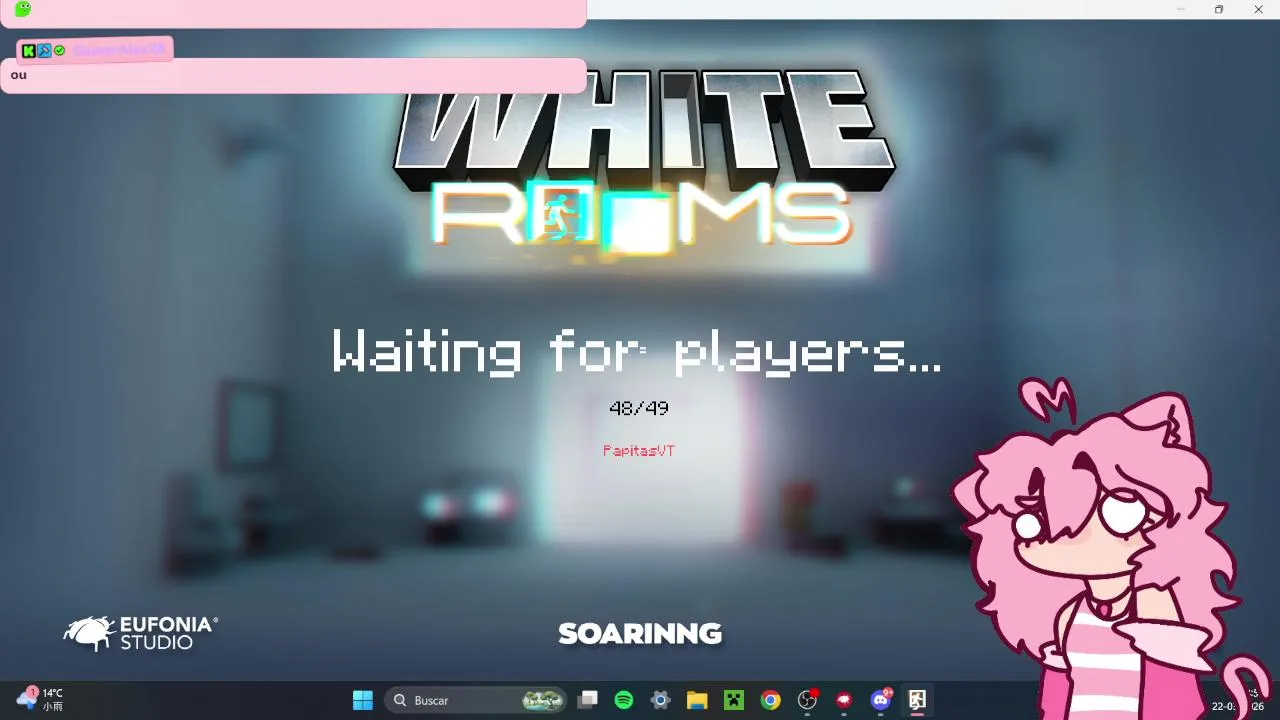Close the game window
This screenshot has width=1280, height=720.
pyautogui.click(x=1258, y=9)
